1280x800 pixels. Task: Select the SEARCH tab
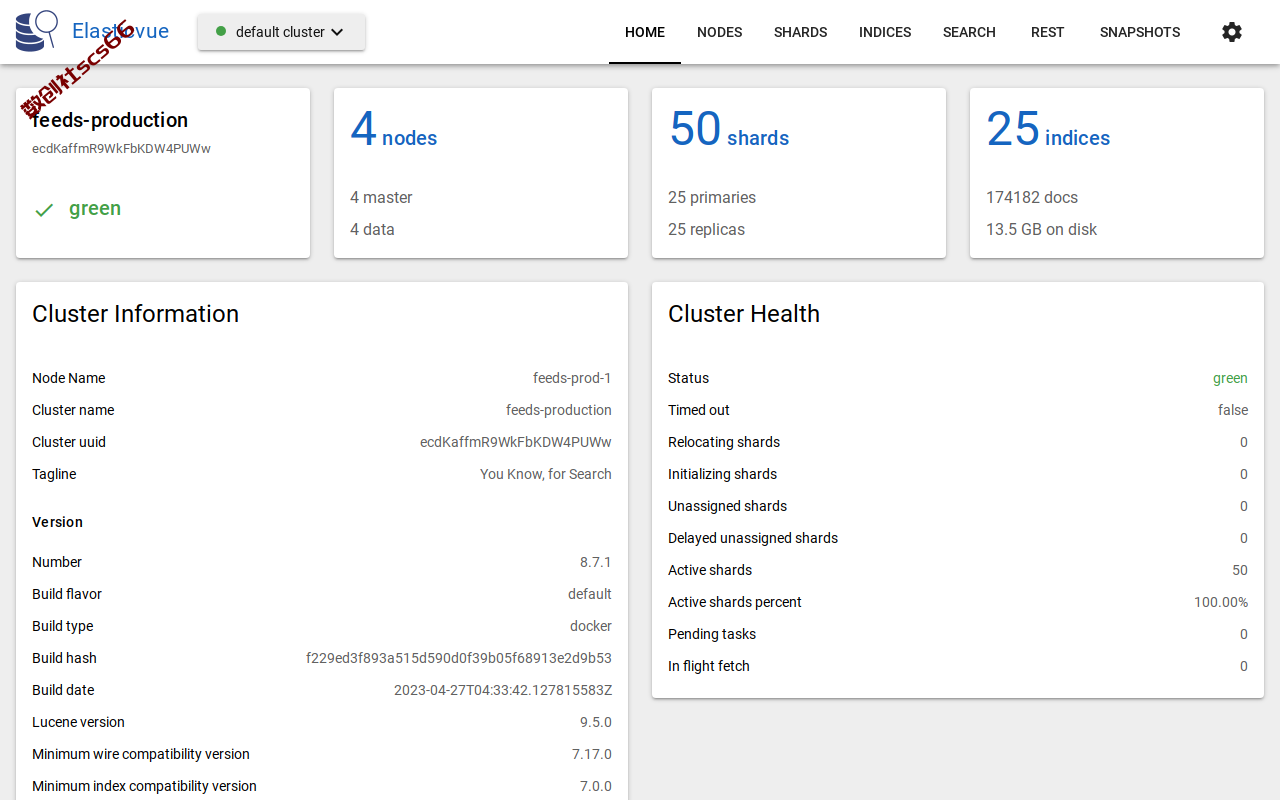[969, 32]
